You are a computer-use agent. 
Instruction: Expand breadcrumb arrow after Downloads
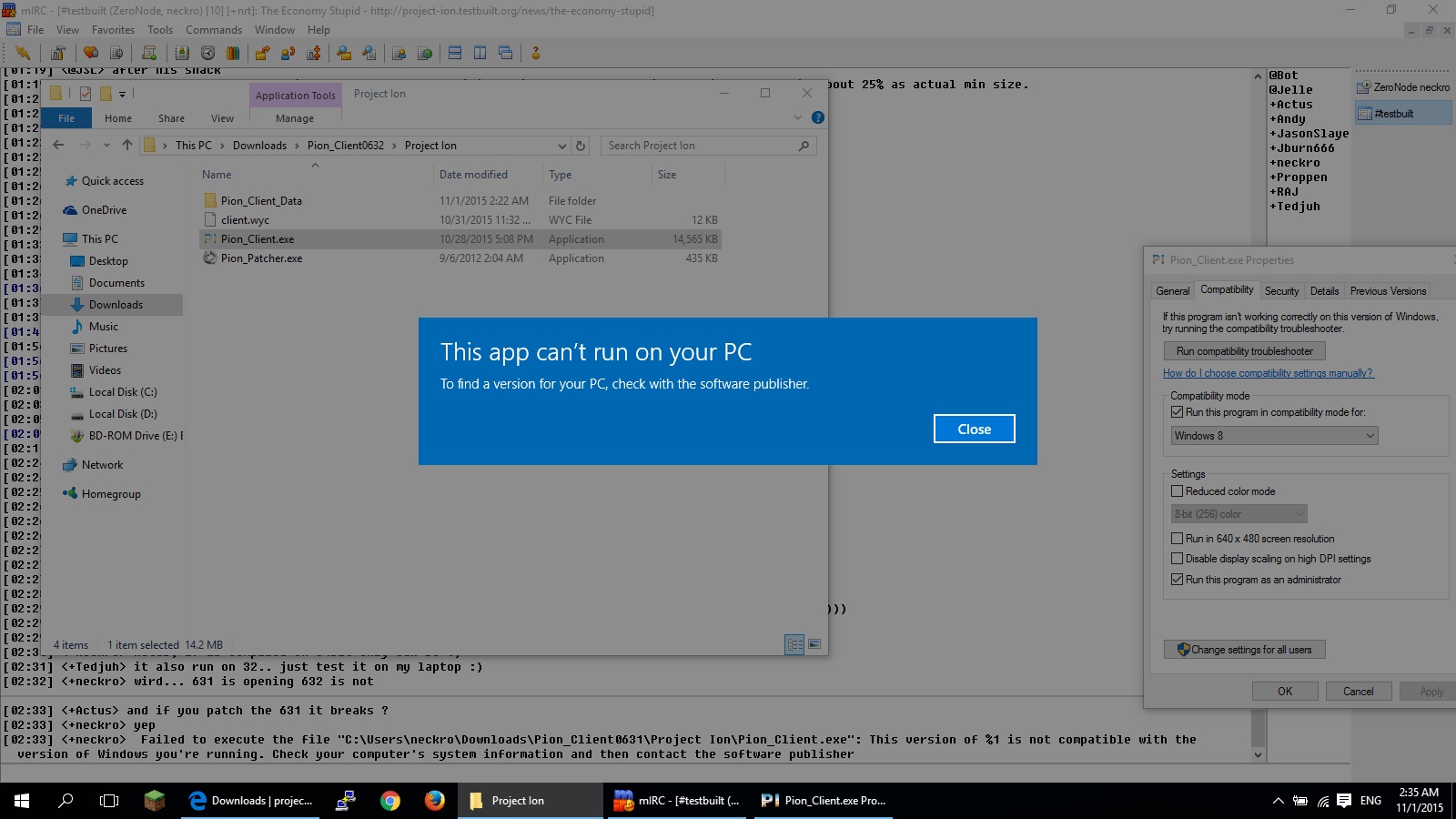pyautogui.click(x=297, y=146)
